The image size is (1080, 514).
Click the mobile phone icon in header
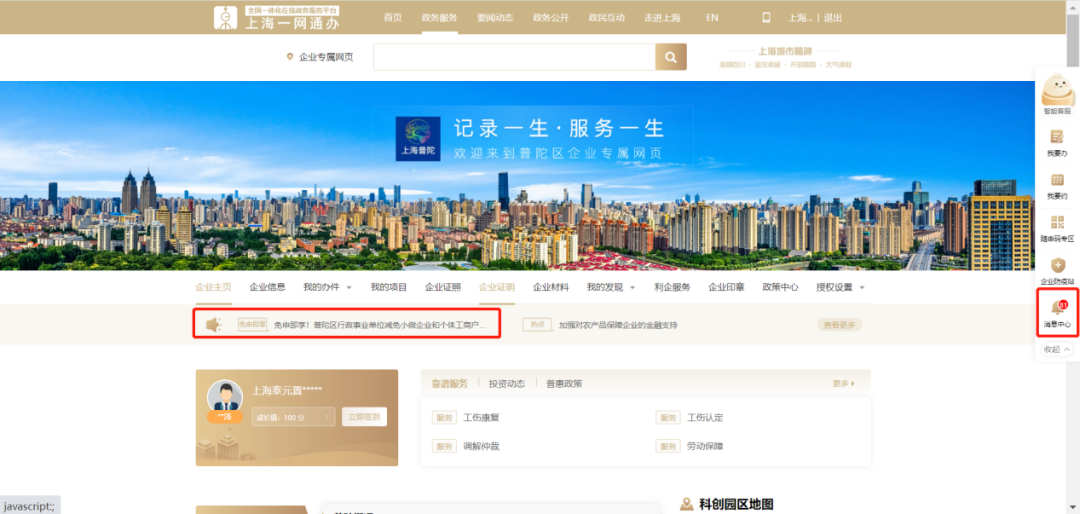click(x=767, y=18)
